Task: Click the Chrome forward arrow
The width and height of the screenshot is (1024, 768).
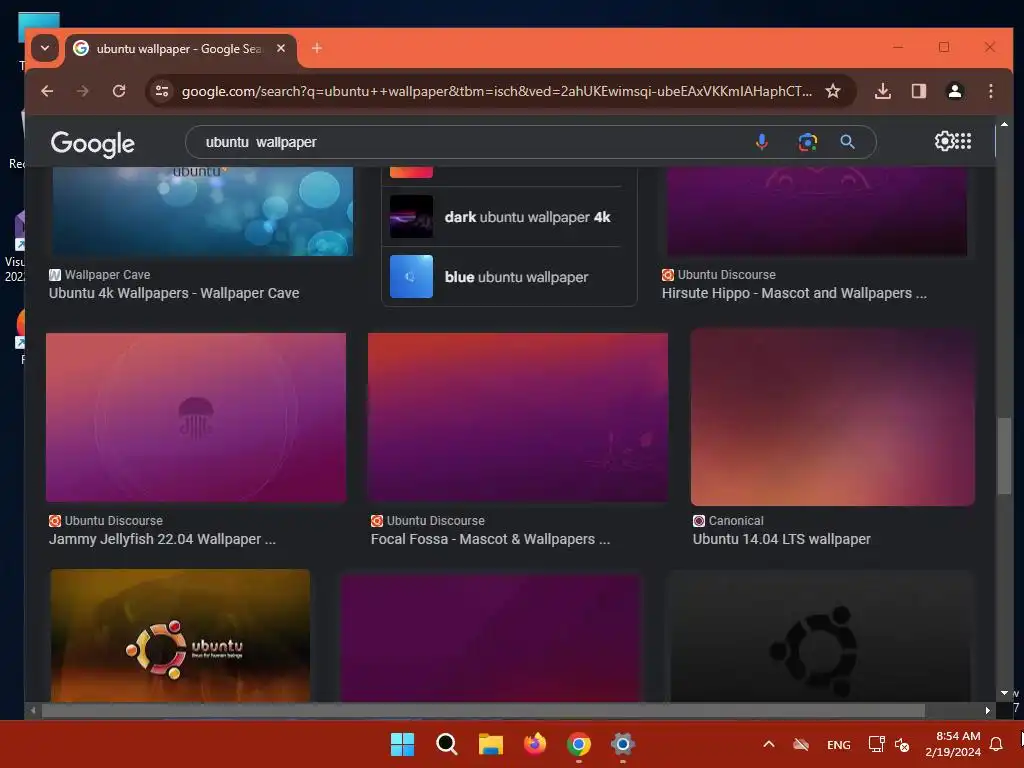Action: (82, 91)
